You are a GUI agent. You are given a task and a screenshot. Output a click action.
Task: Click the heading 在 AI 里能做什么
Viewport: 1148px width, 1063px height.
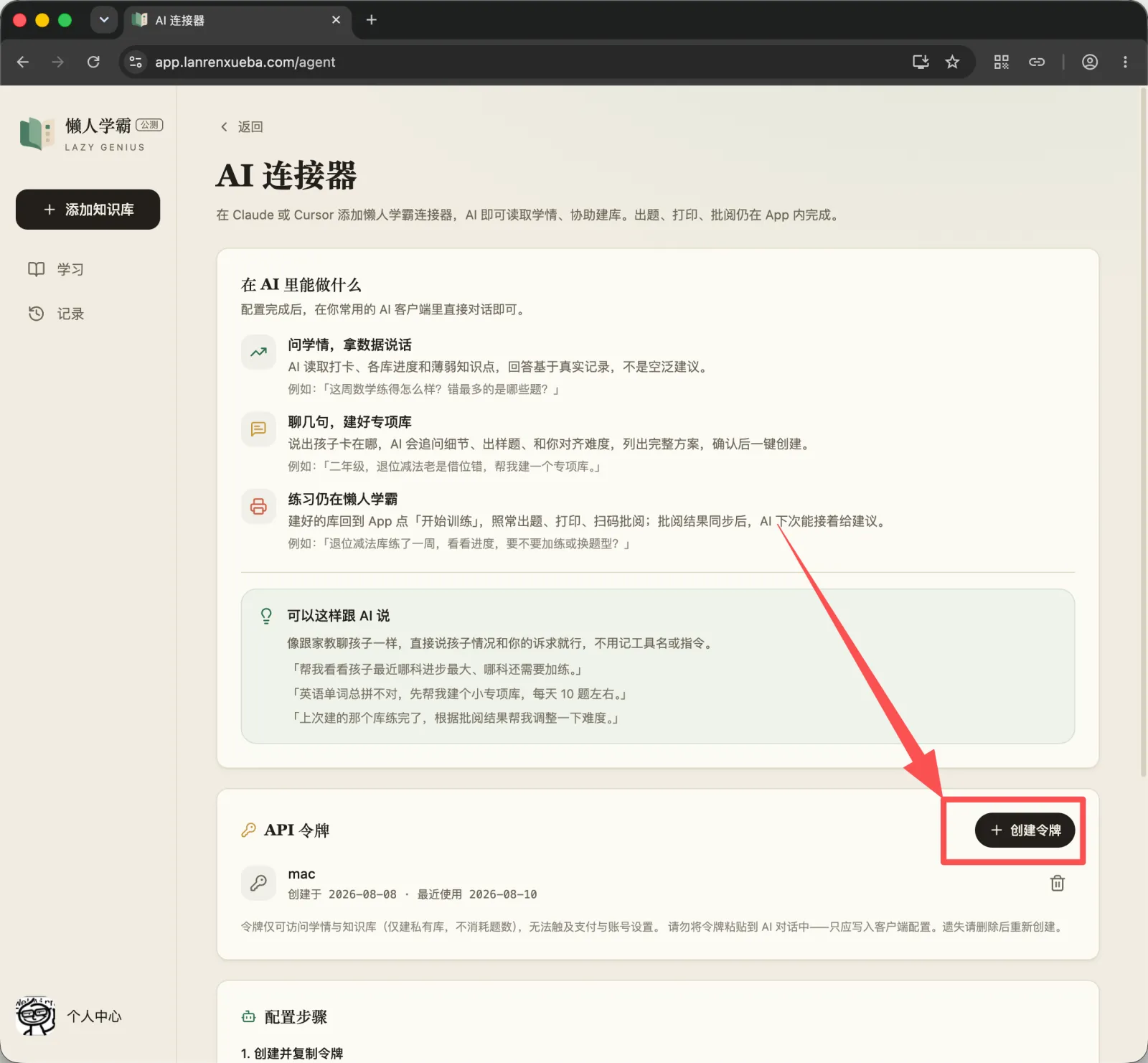click(x=301, y=285)
